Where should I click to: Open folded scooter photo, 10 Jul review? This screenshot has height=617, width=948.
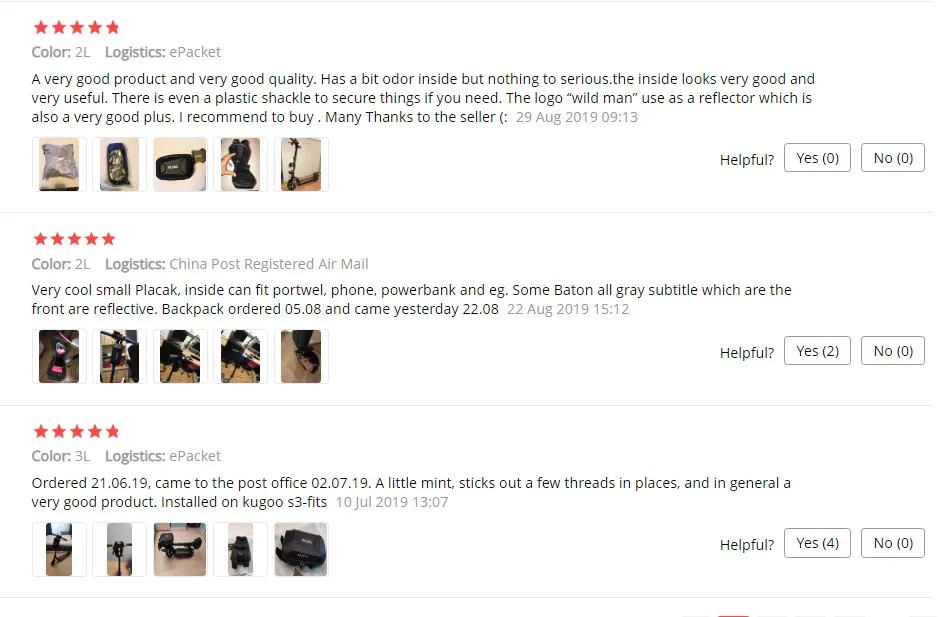[x=180, y=549]
